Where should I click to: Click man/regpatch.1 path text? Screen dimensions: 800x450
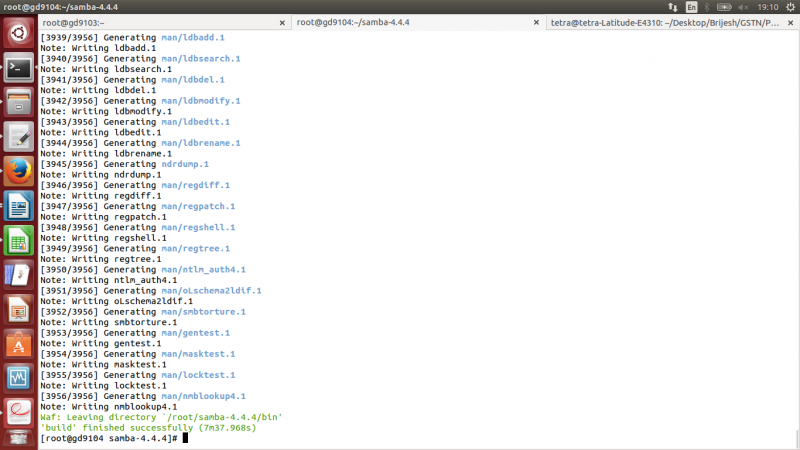[198, 206]
